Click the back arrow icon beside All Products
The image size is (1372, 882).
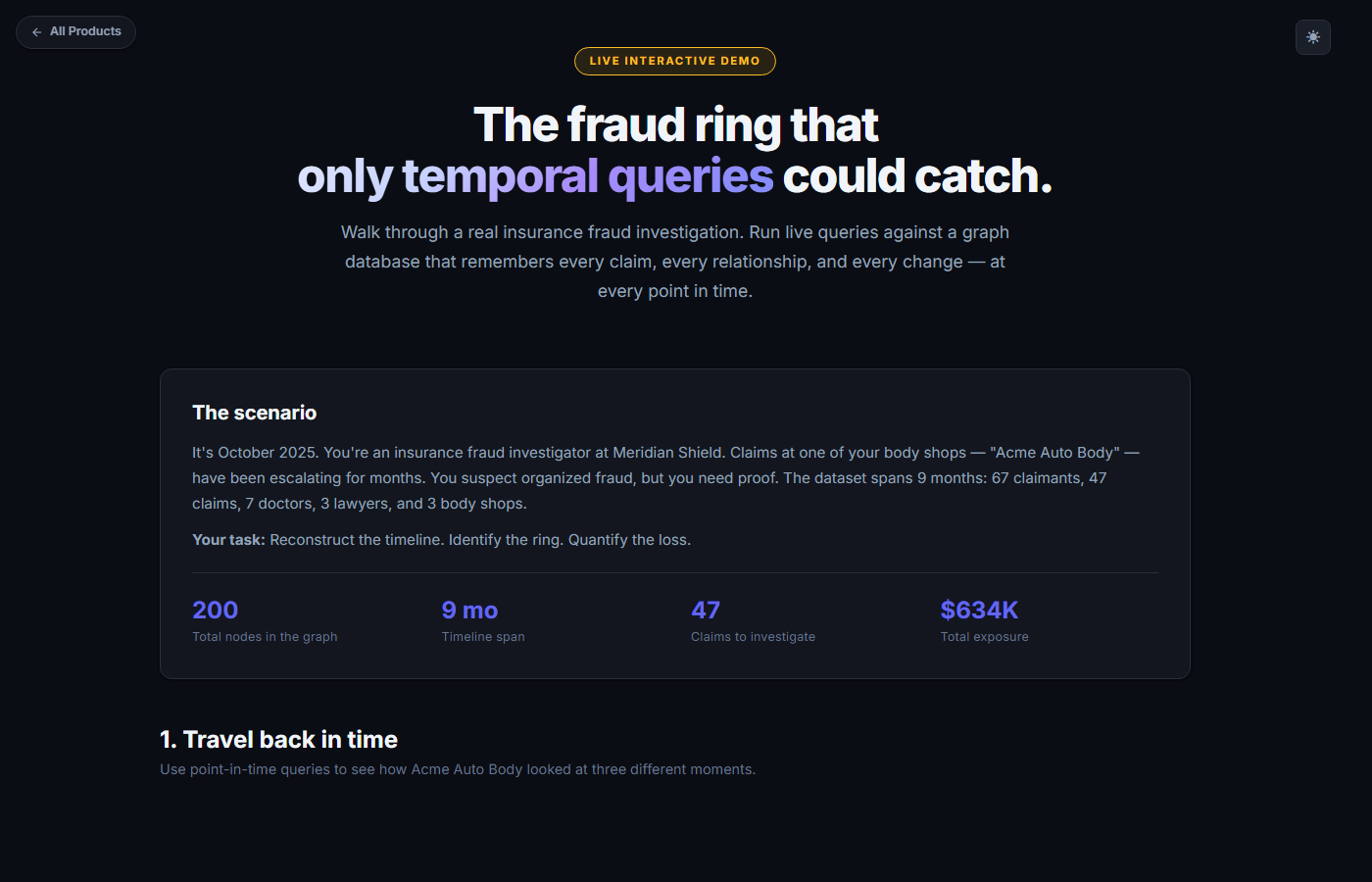[x=37, y=32]
